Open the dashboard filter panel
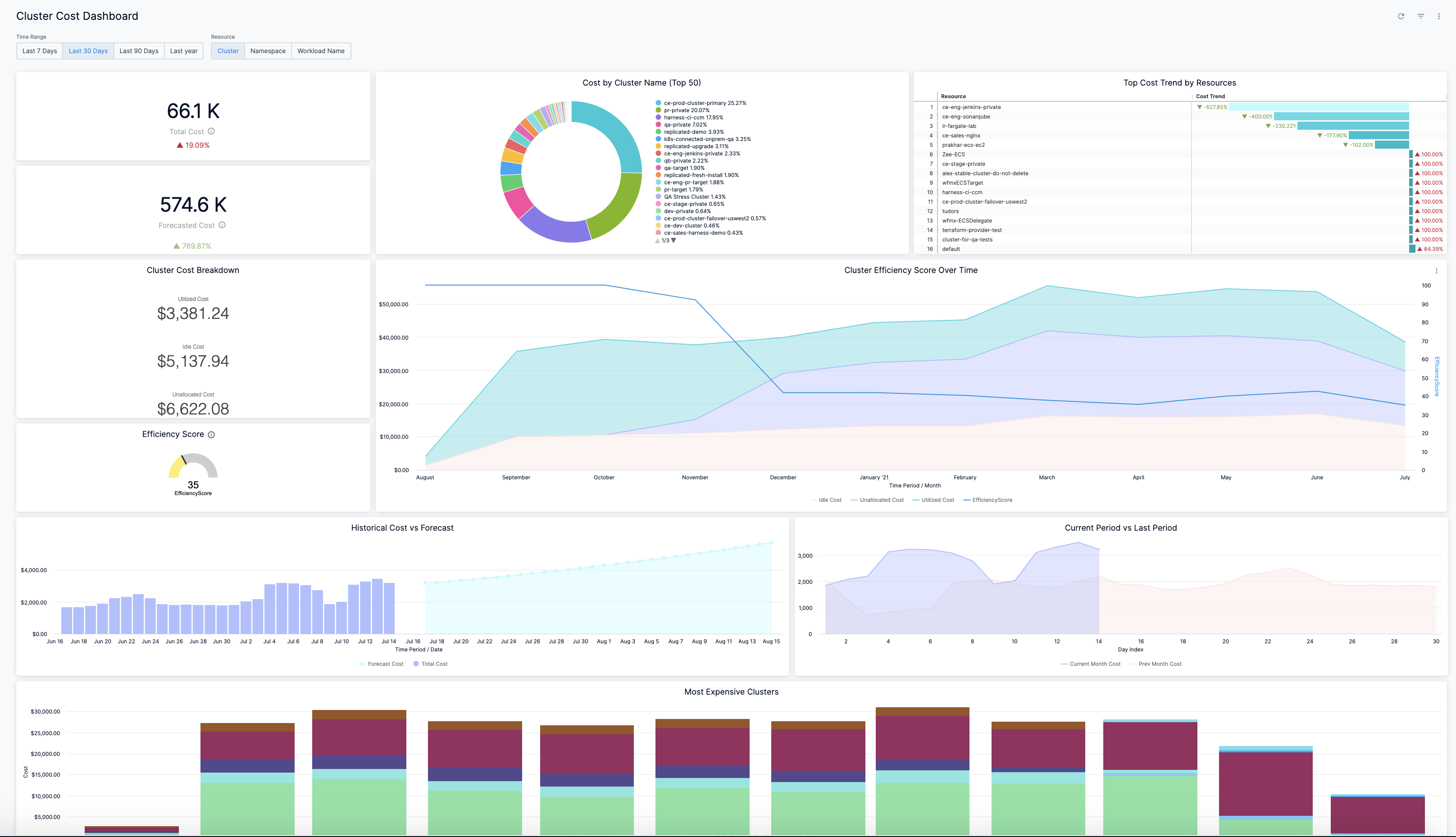 pos(1420,16)
